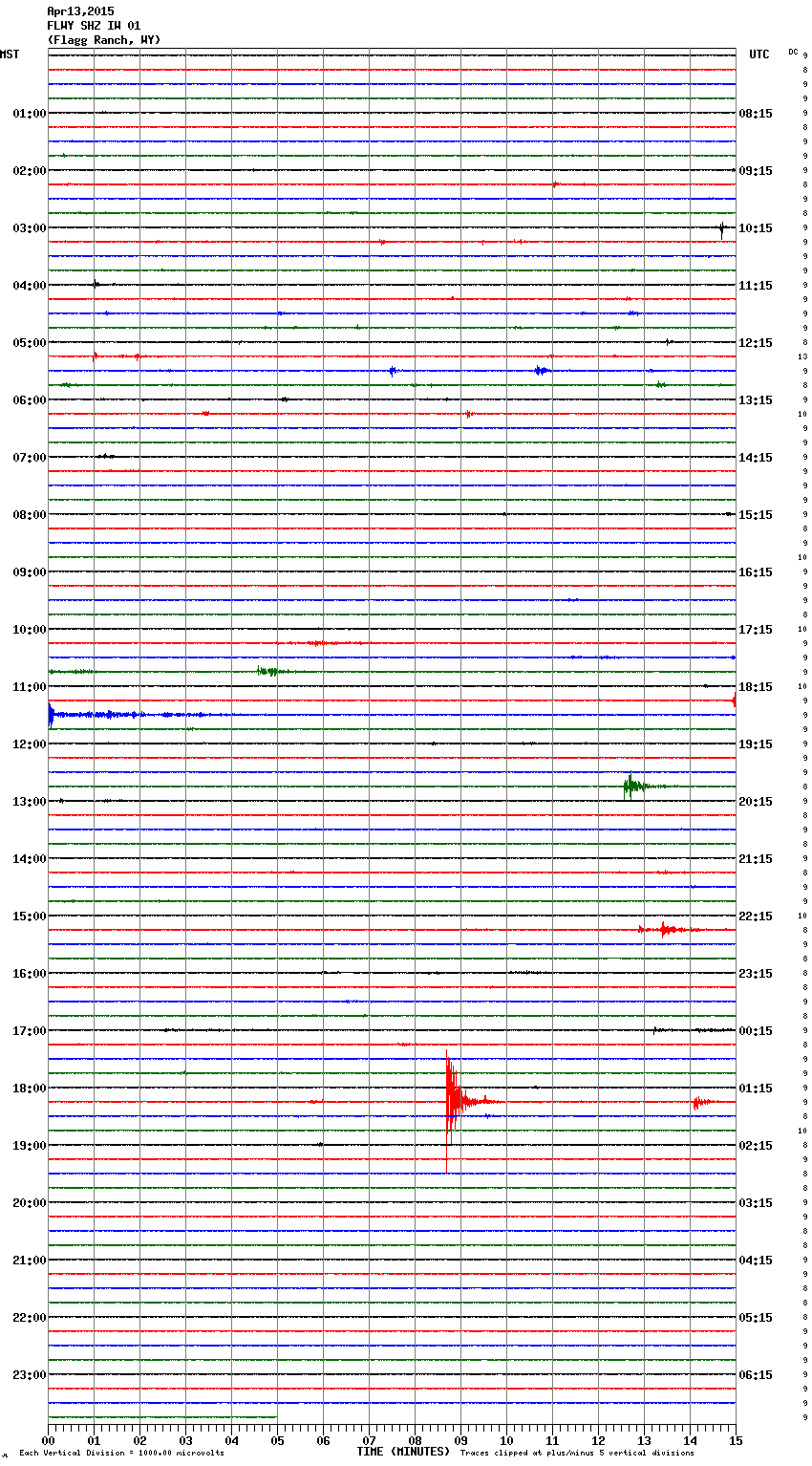Click the 05:00 MST time label
Image resolution: width=812 pixels, height=1466 pixels.
[x=29, y=343]
